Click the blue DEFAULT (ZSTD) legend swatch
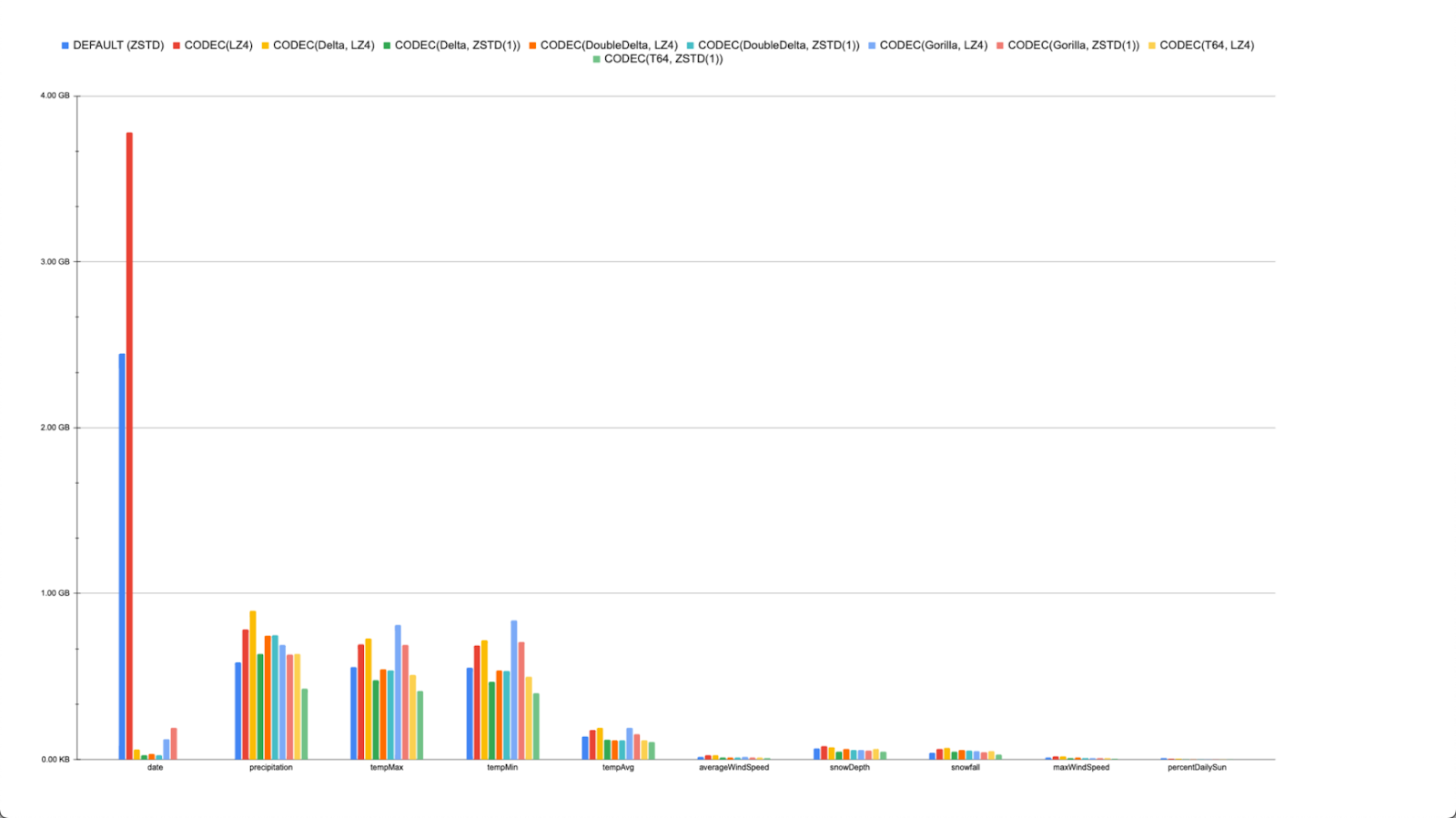The height and width of the screenshot is (818, 1456). pos(66,45)
